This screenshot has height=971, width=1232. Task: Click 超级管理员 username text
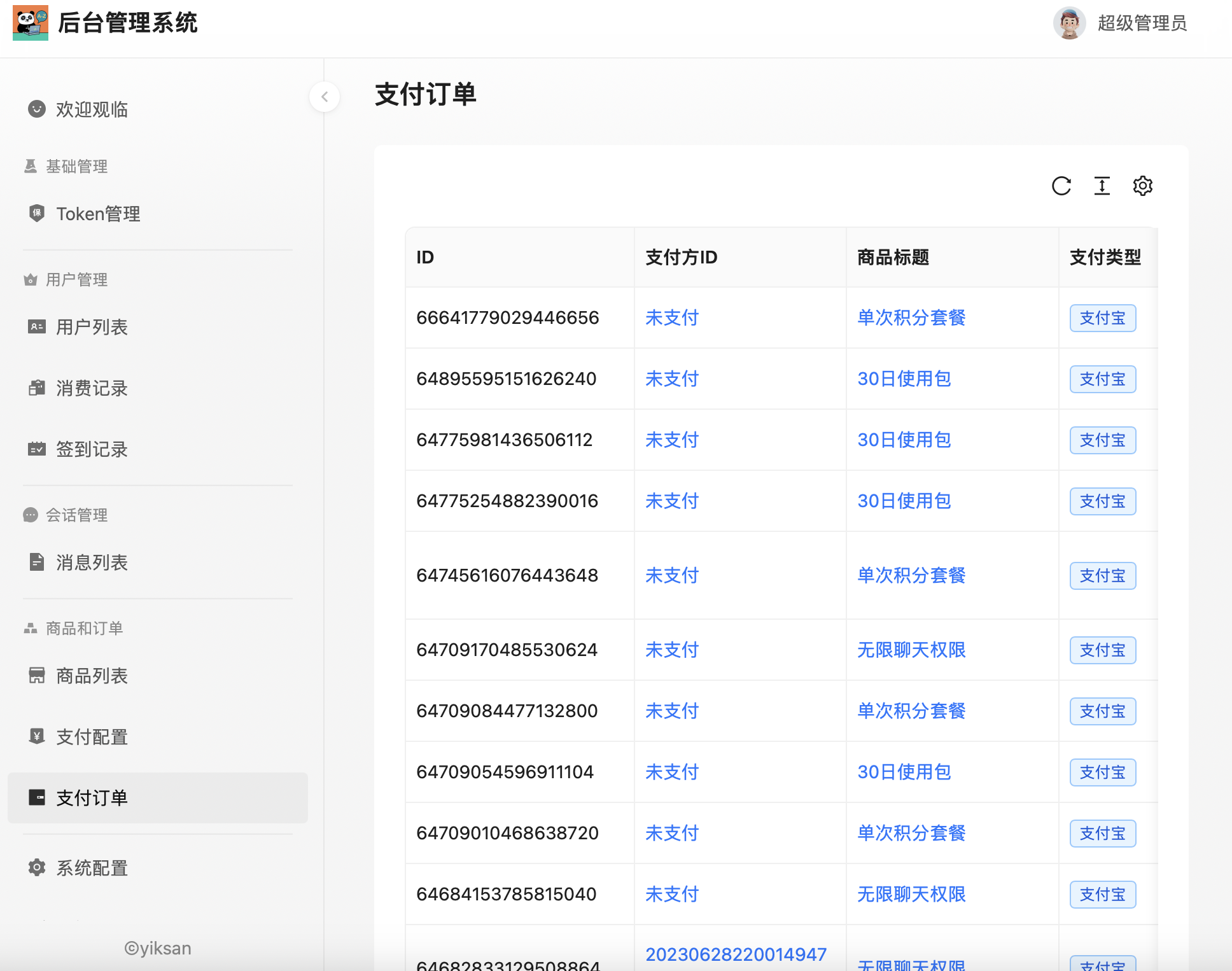coord(1142,24)
